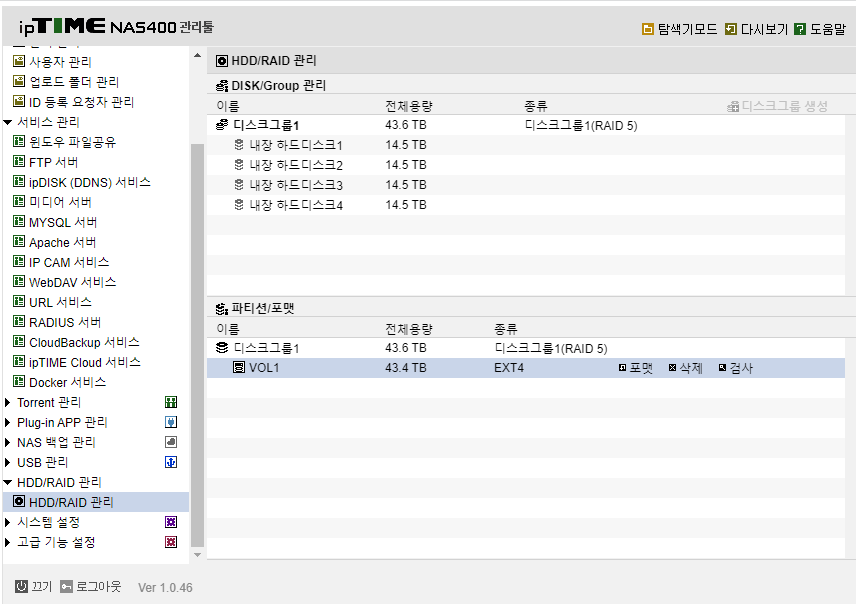Click the 미디어 서버 icon
Viewport: 856px width, 604px height.
click(x=19, y=202)
